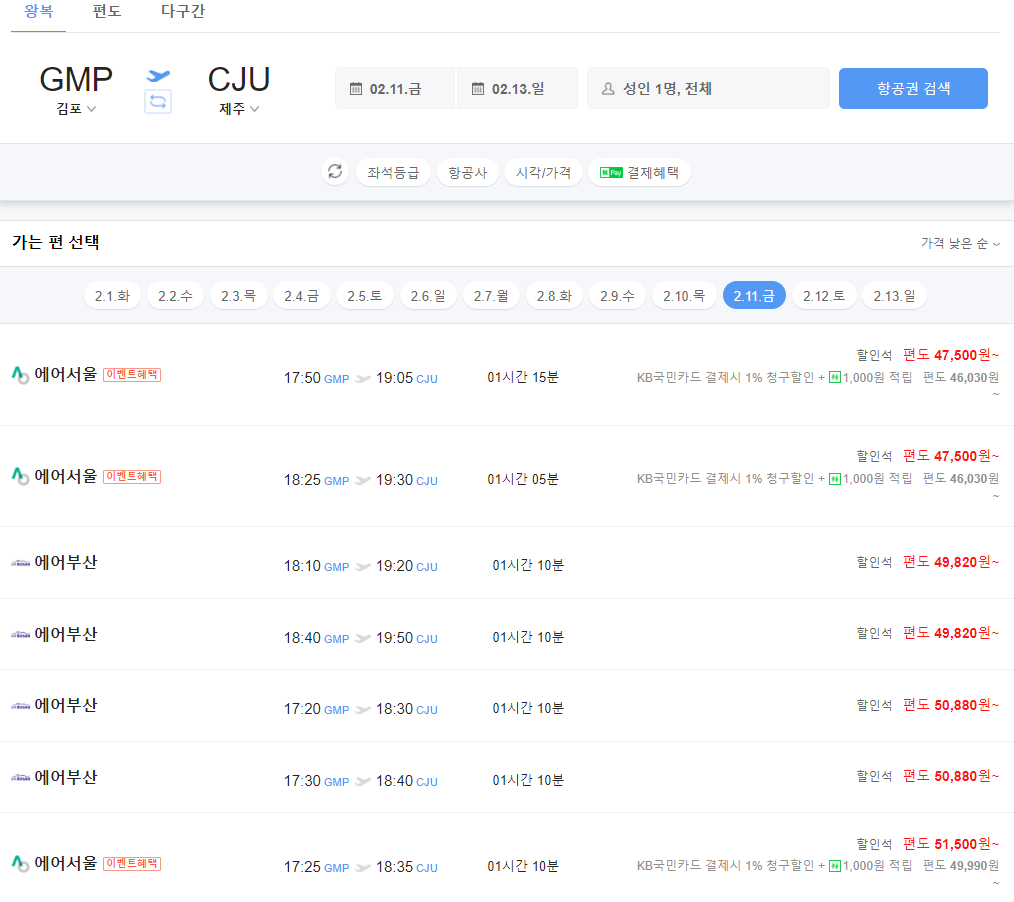Click the GMP airport code
This screenshot has height=902, width=1014.
[x=76, y=80]
